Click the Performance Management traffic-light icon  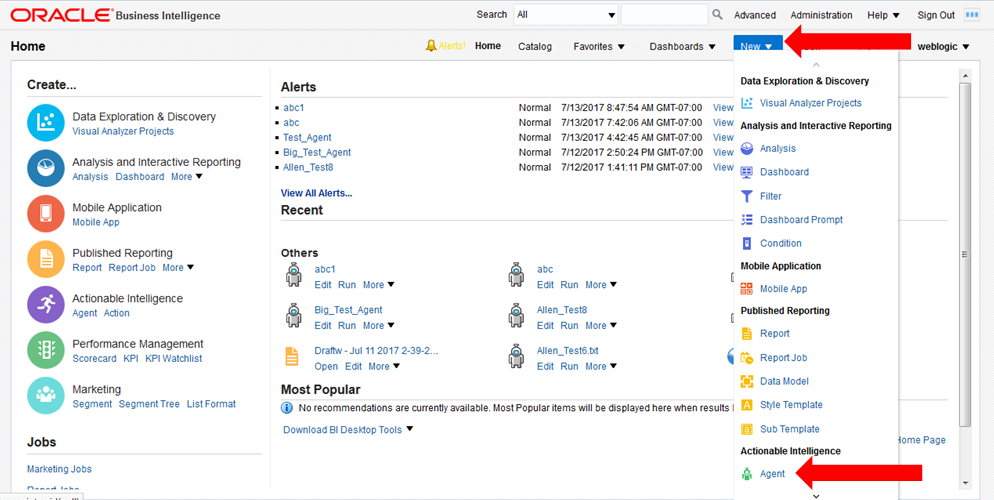[46, 350]
